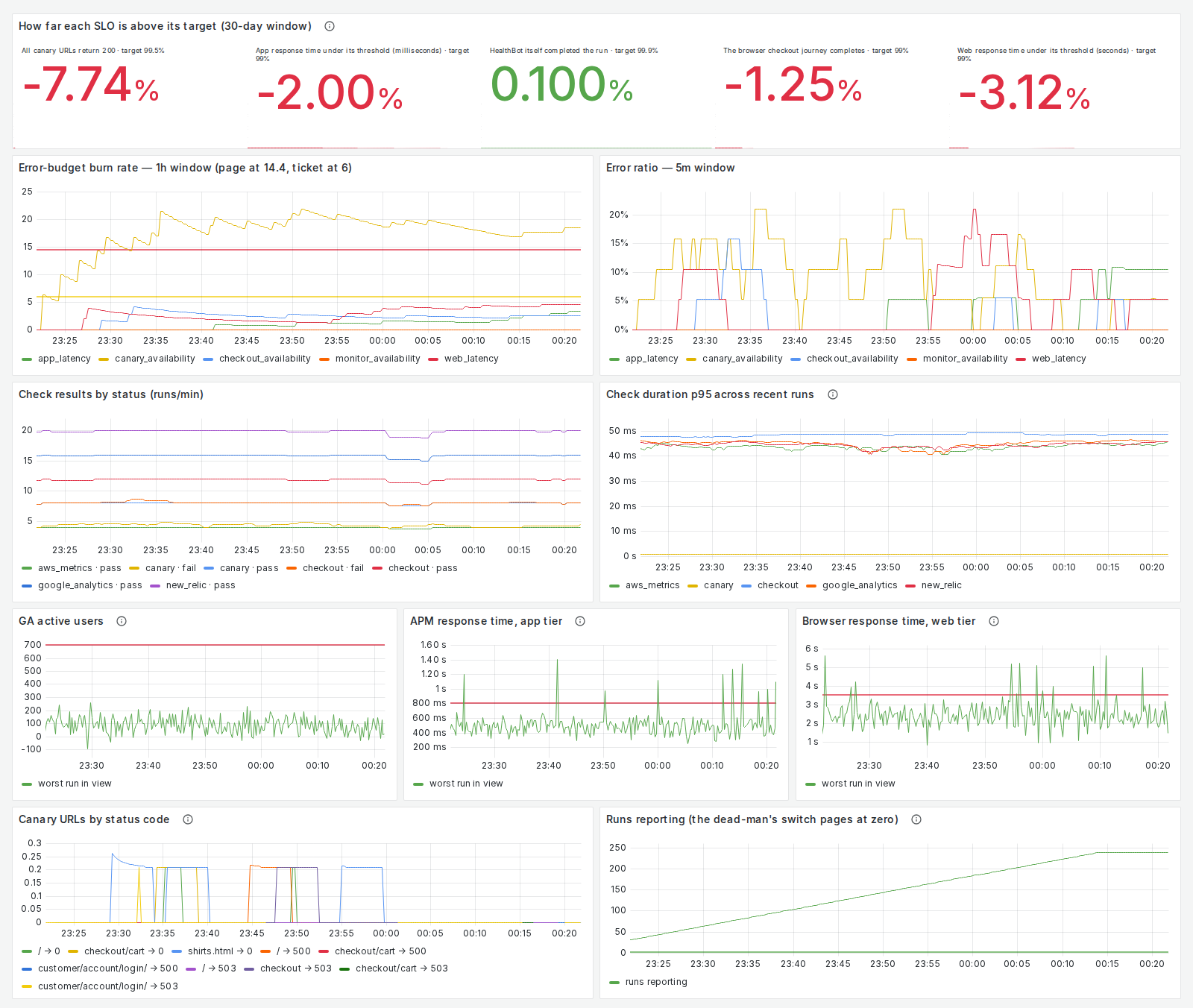The image size is (1193, 1008).
Task: Click green color swatch of runs reporting legend
Action: (614, 982)
